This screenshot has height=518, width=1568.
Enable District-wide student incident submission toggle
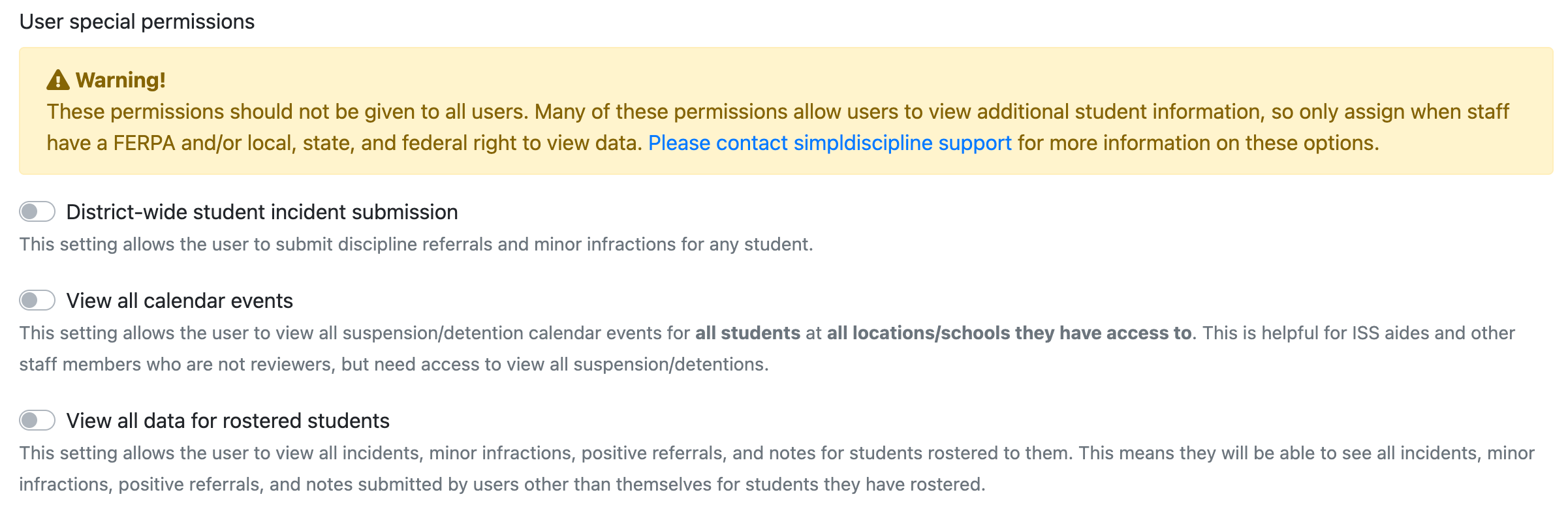(37, 211)
